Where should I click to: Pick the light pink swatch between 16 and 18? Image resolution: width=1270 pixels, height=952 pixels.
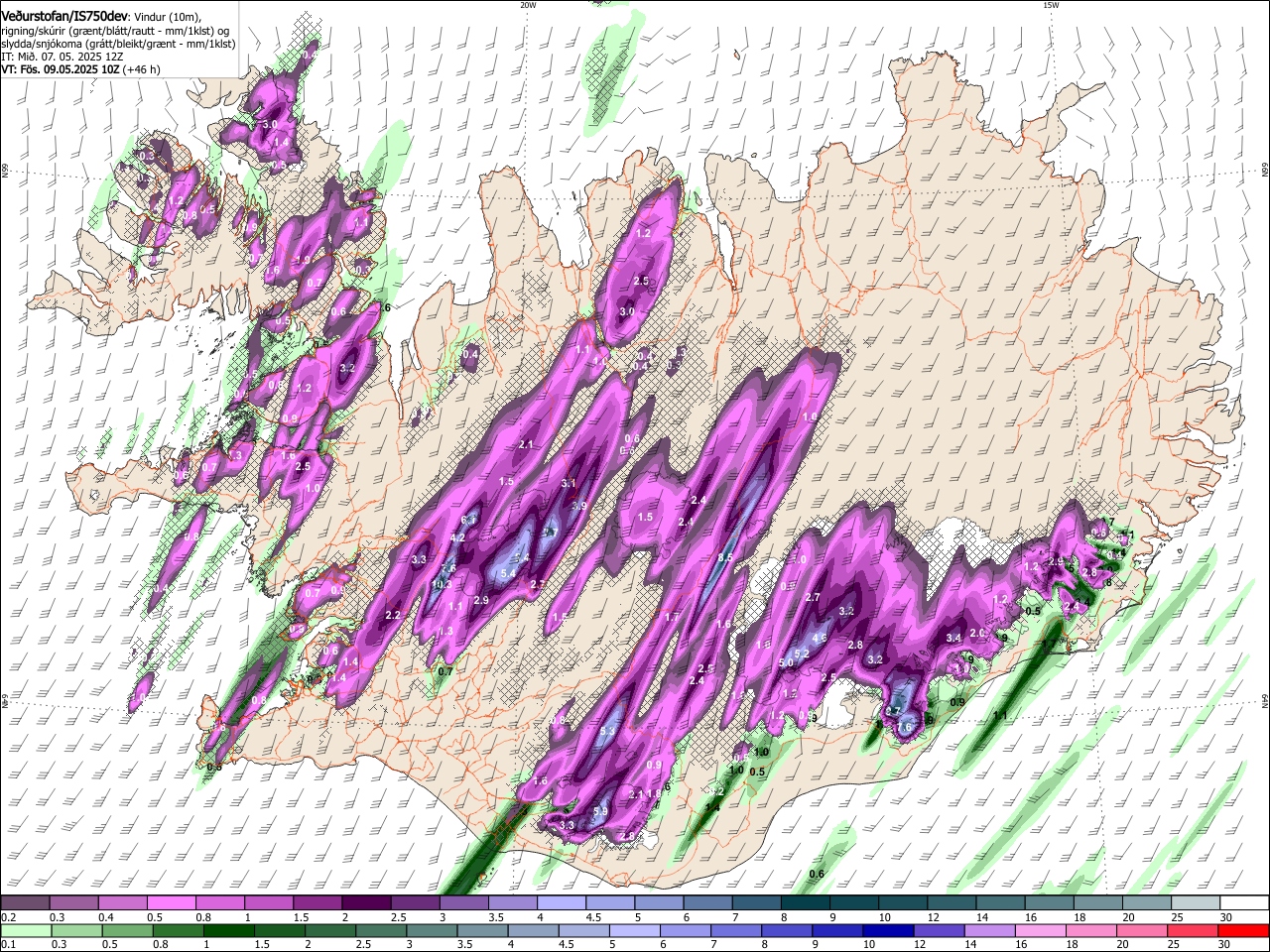tap(1039, 930)
